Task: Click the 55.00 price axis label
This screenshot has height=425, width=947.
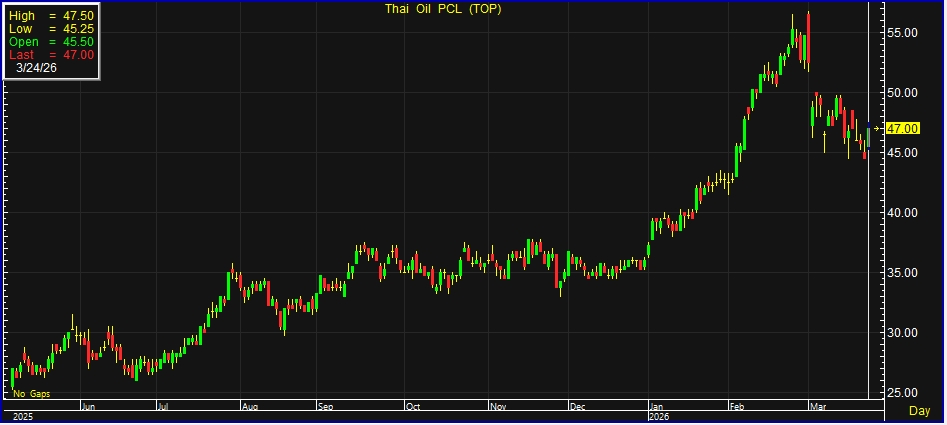Action: [x=902, y=33]
